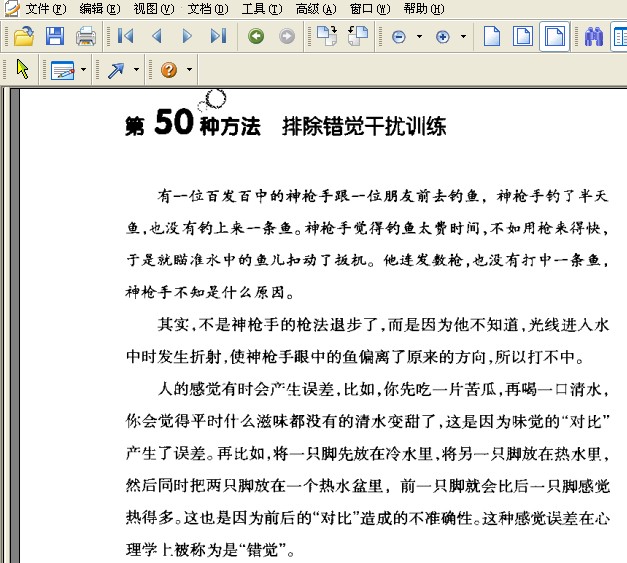Expand the arrow drawing tool dropdown
This screenshot has height=563, width=627.
tap(136, 69)
